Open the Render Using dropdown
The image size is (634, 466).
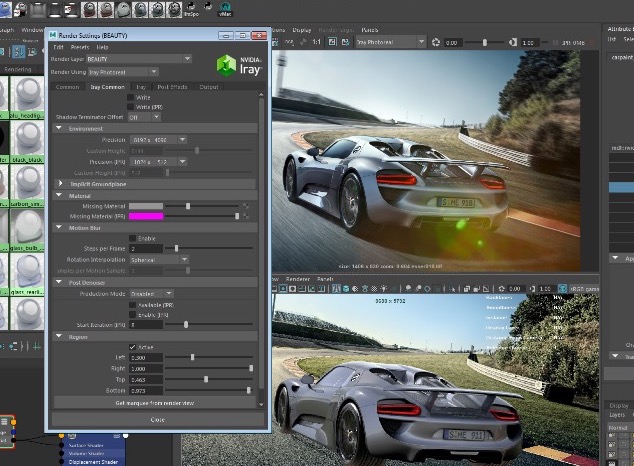click(126, 72)
